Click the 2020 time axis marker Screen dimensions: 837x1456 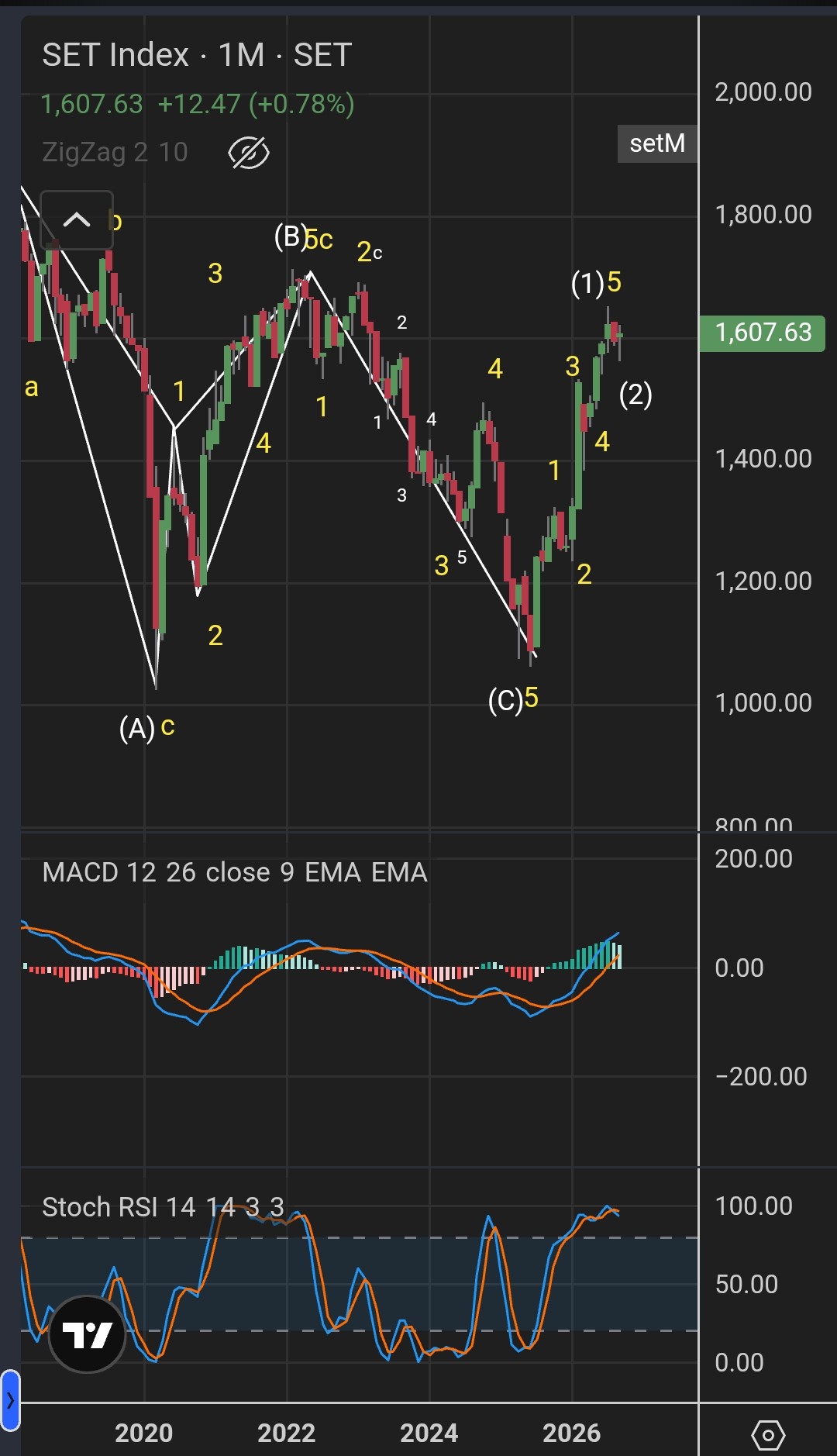point(143,1433)
